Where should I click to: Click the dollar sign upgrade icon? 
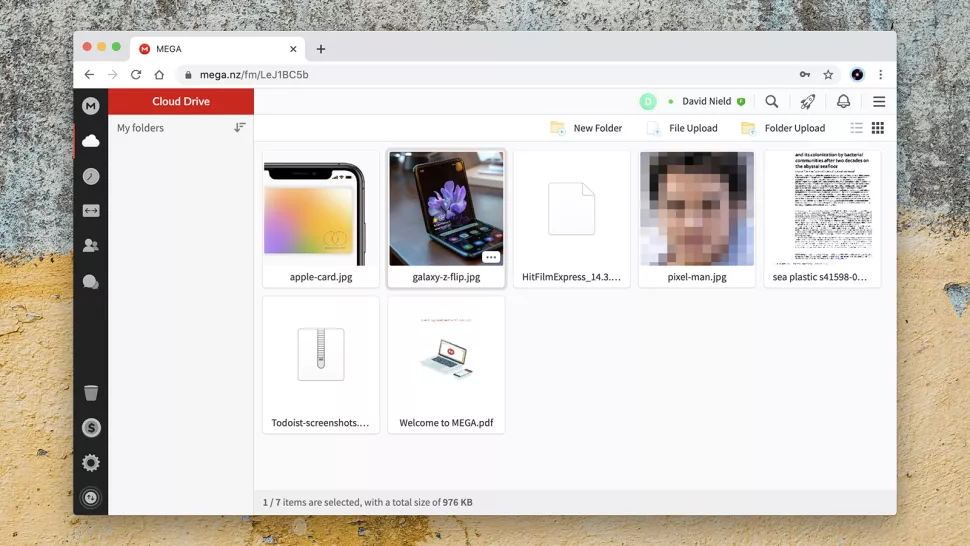[91, 427]
